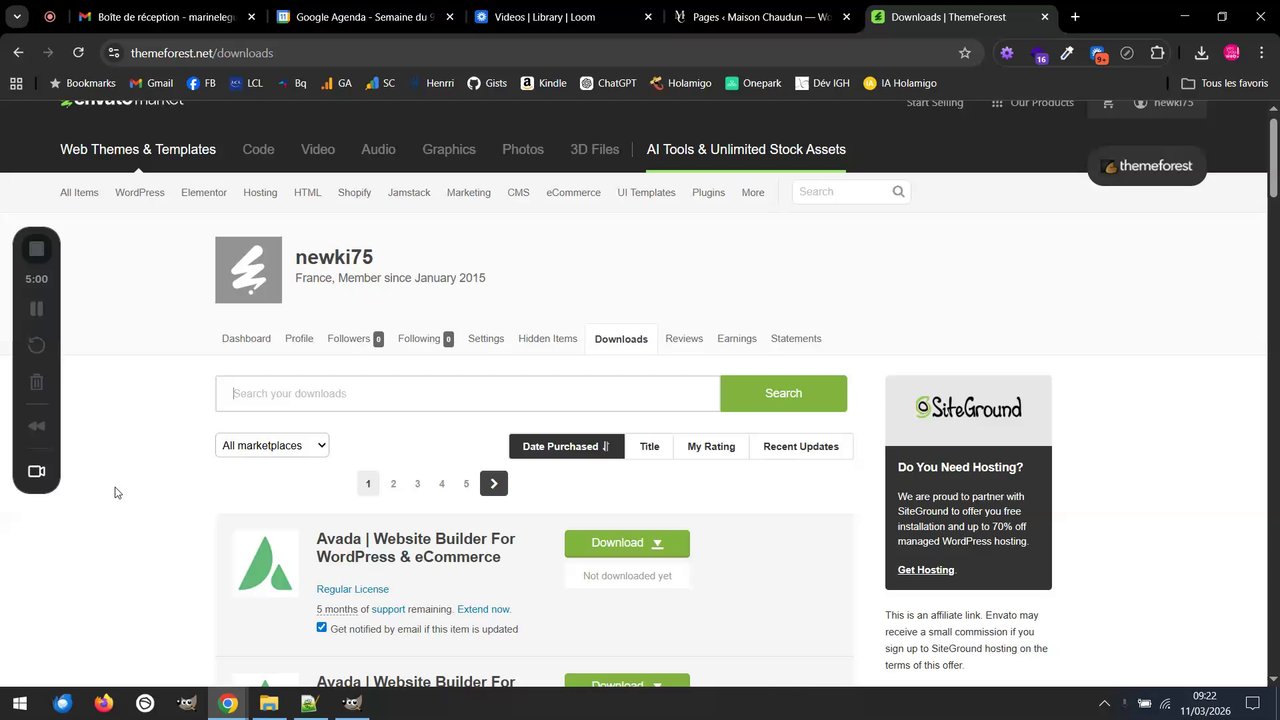The height and width of the screenshot is (720, 1280).
Task: Click the green Search button
Action: click(783, 394)
